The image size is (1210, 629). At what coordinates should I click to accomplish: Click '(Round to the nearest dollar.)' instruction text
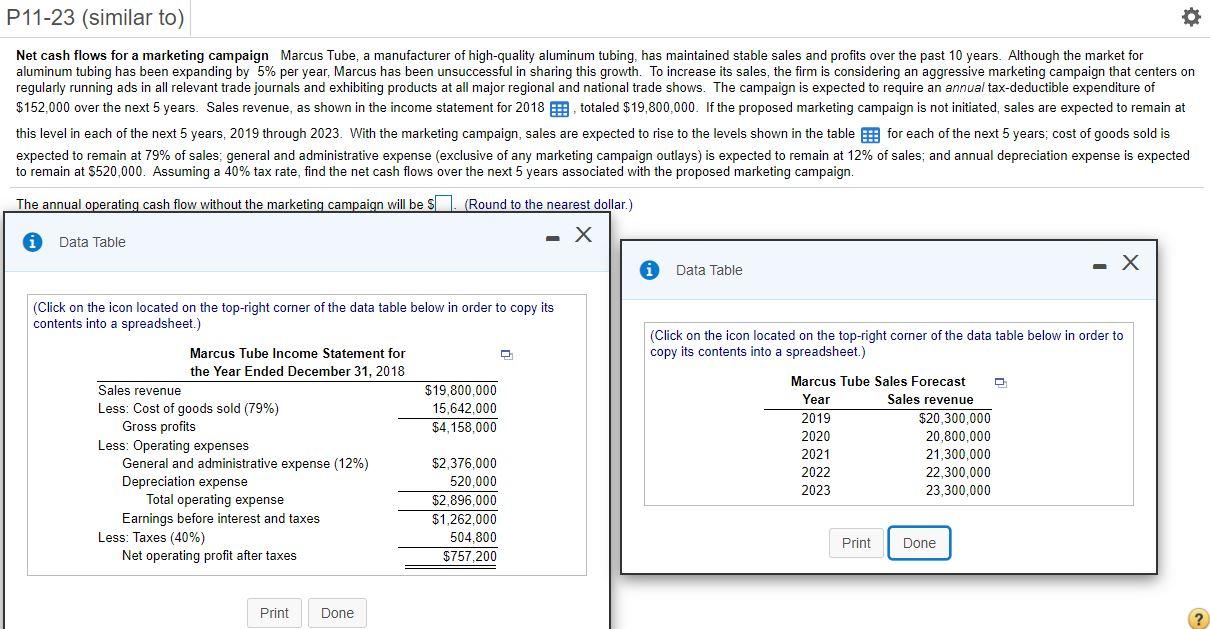coord(548,205)
